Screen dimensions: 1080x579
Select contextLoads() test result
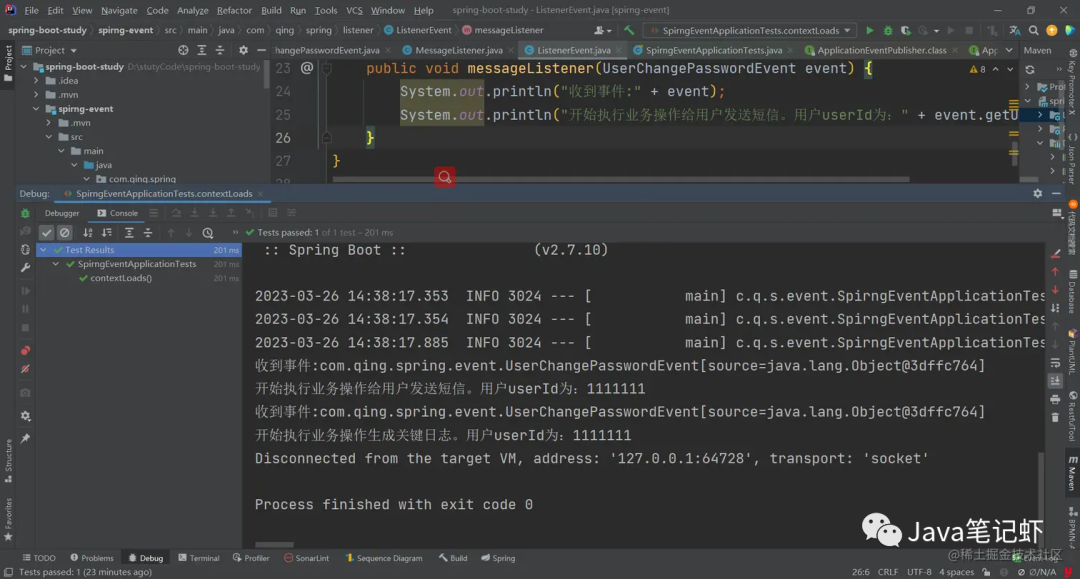pos(121,278)
